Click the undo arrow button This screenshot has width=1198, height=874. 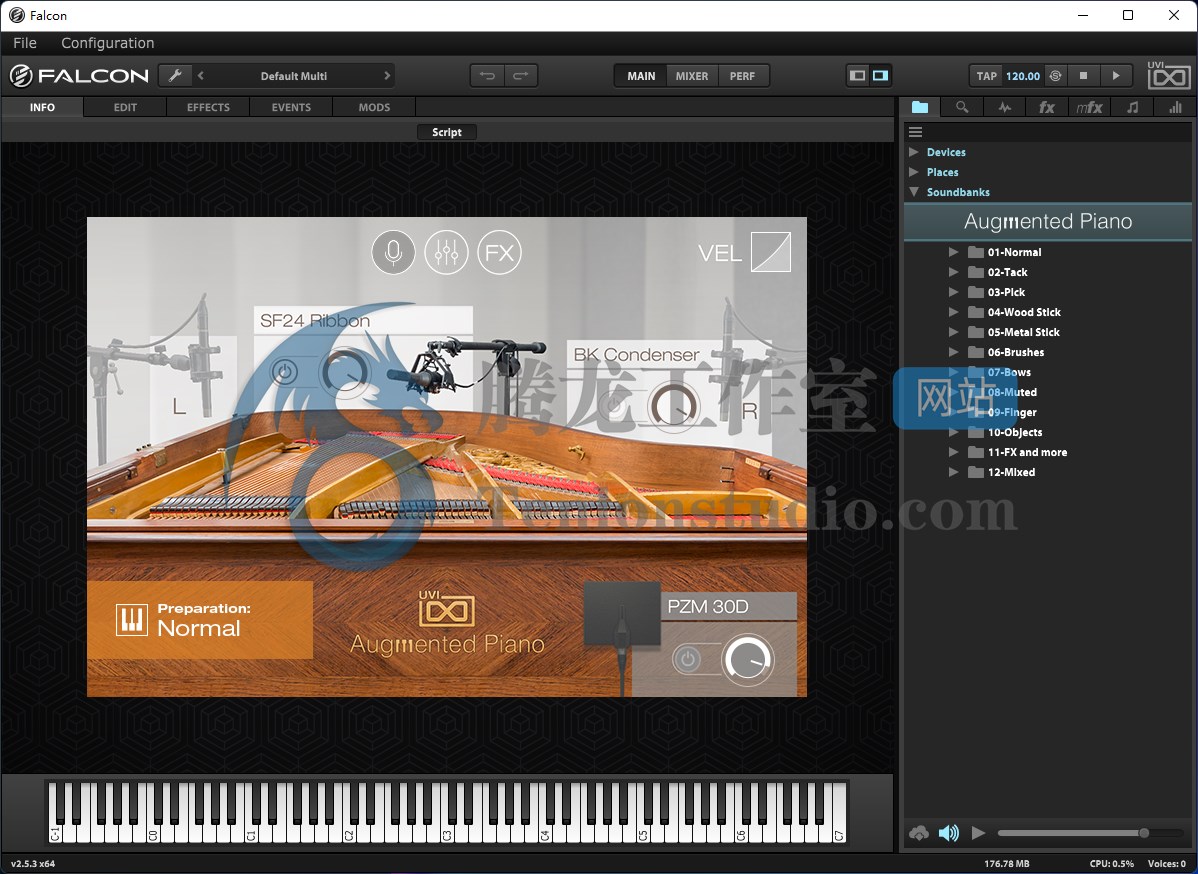pos(487,76)
